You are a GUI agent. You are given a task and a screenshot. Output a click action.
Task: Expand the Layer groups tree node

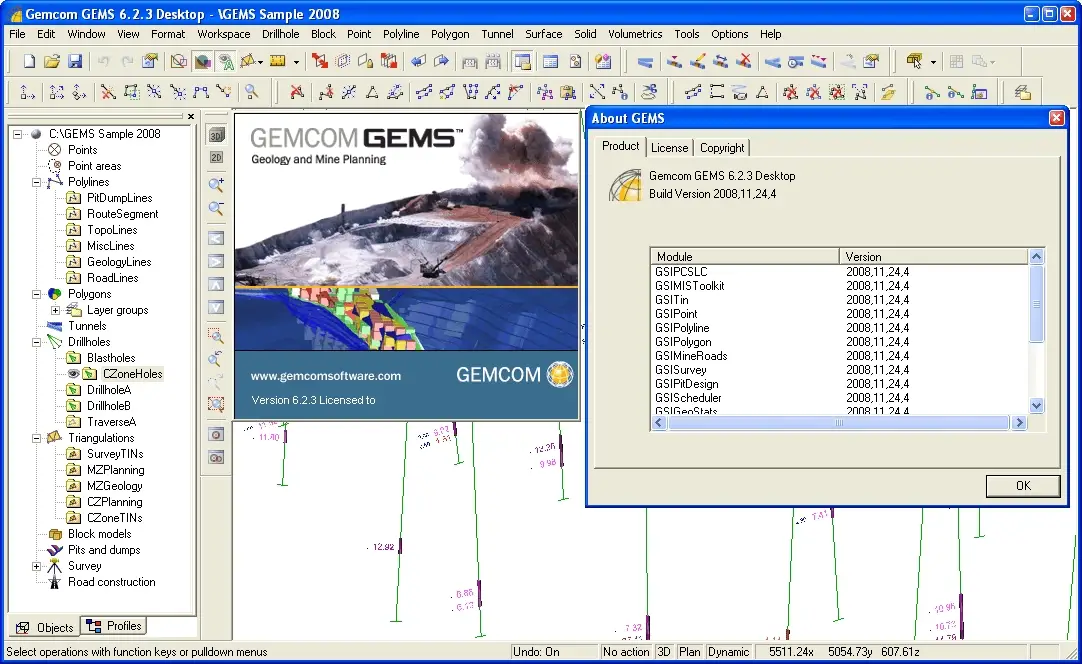click(x=56, y=310)
